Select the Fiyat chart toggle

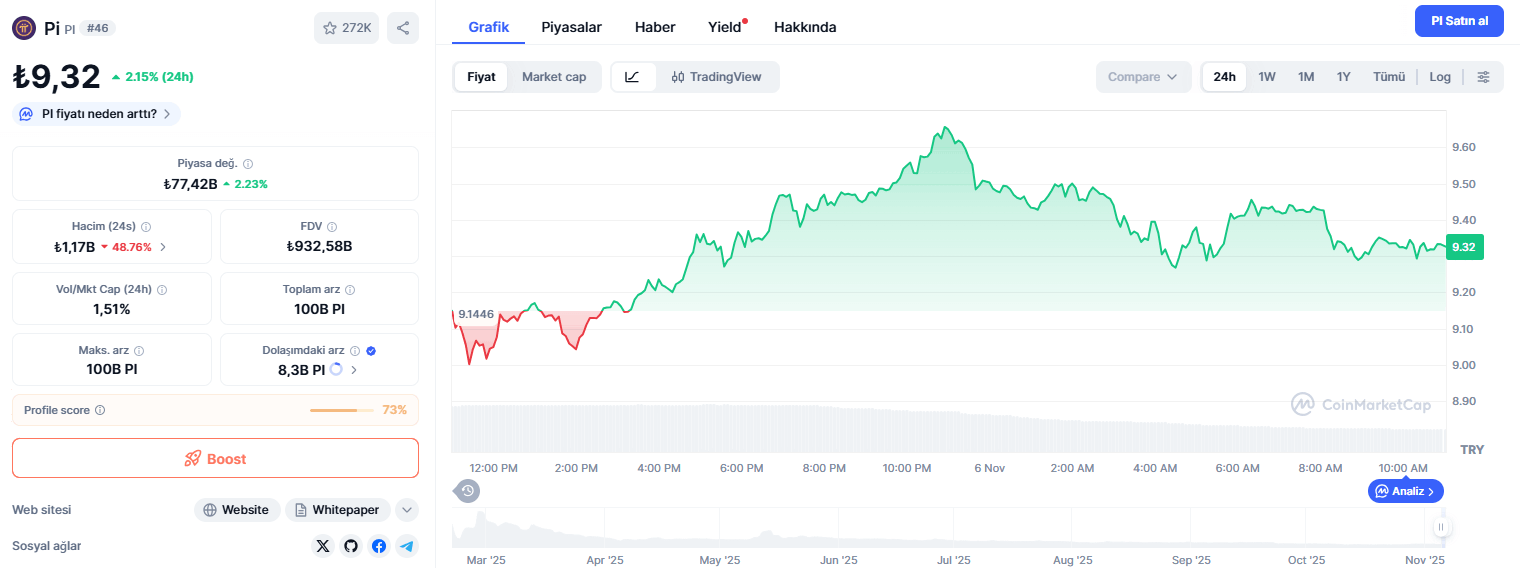[481, 77]
